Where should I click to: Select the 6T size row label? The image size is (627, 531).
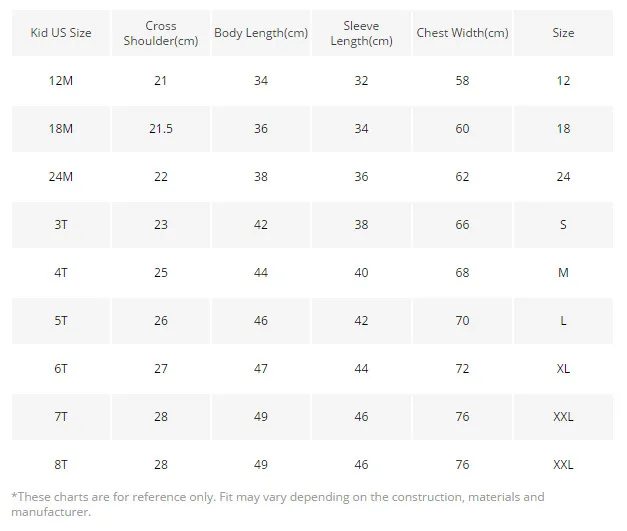(x=61, y=369)
